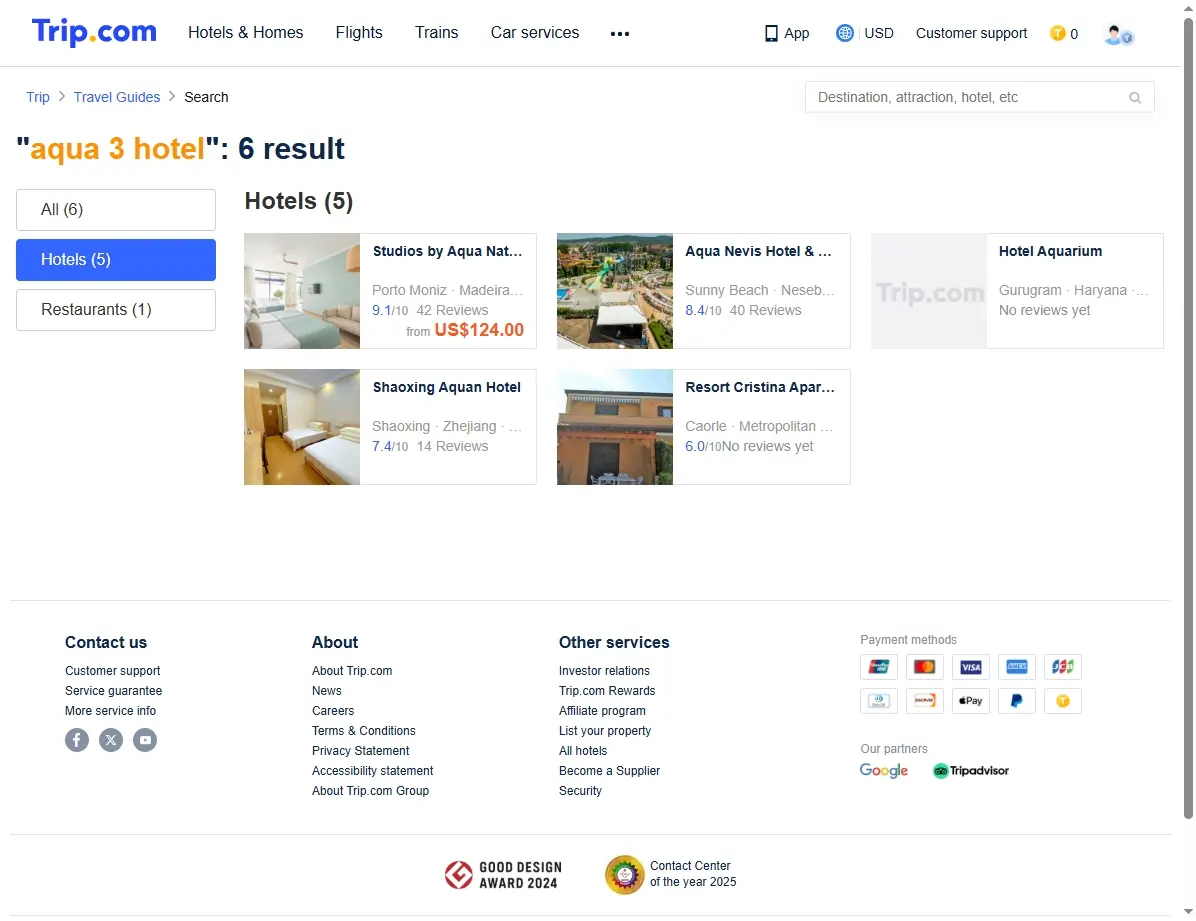The width and height of the screenshot is (1196, 921).
Task: Open the Car services menu
Action: click(535, 33)
